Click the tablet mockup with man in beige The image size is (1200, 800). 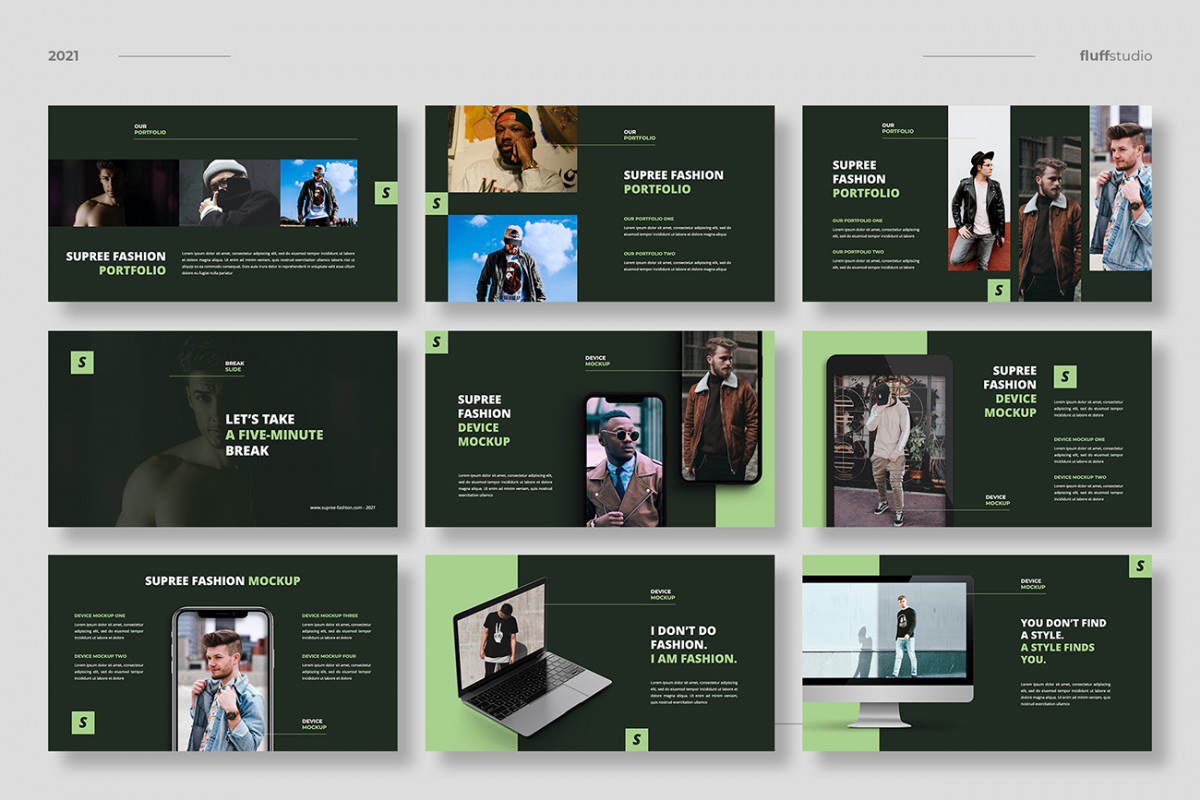click(x=890, y=441)
